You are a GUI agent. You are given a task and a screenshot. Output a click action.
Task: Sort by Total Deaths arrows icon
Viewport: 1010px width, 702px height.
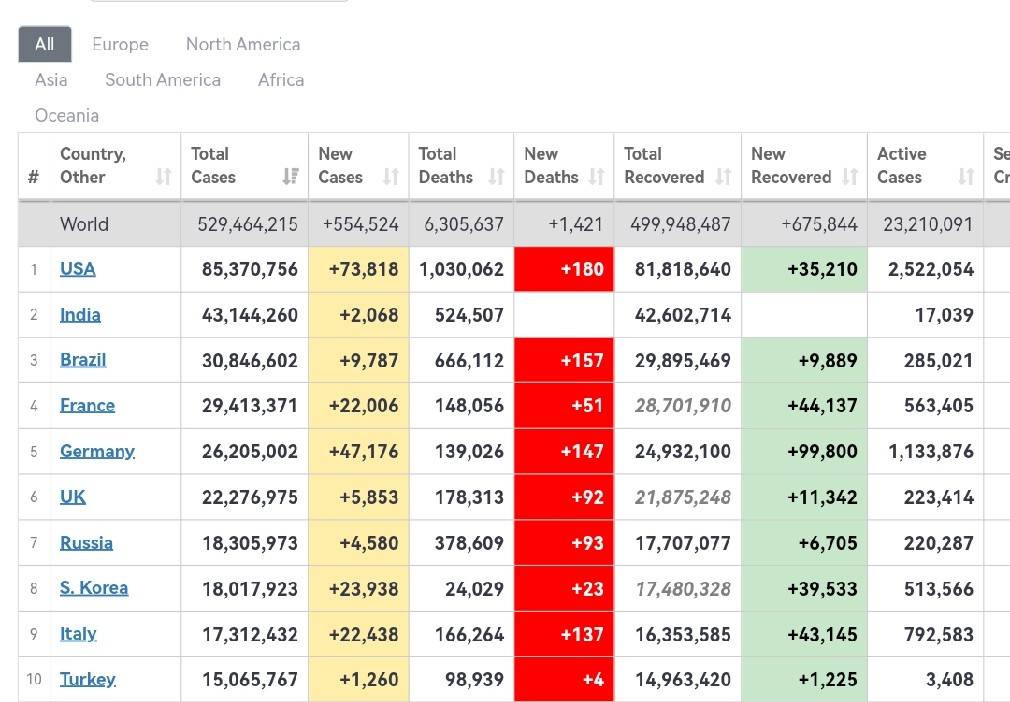coord(496,177)
